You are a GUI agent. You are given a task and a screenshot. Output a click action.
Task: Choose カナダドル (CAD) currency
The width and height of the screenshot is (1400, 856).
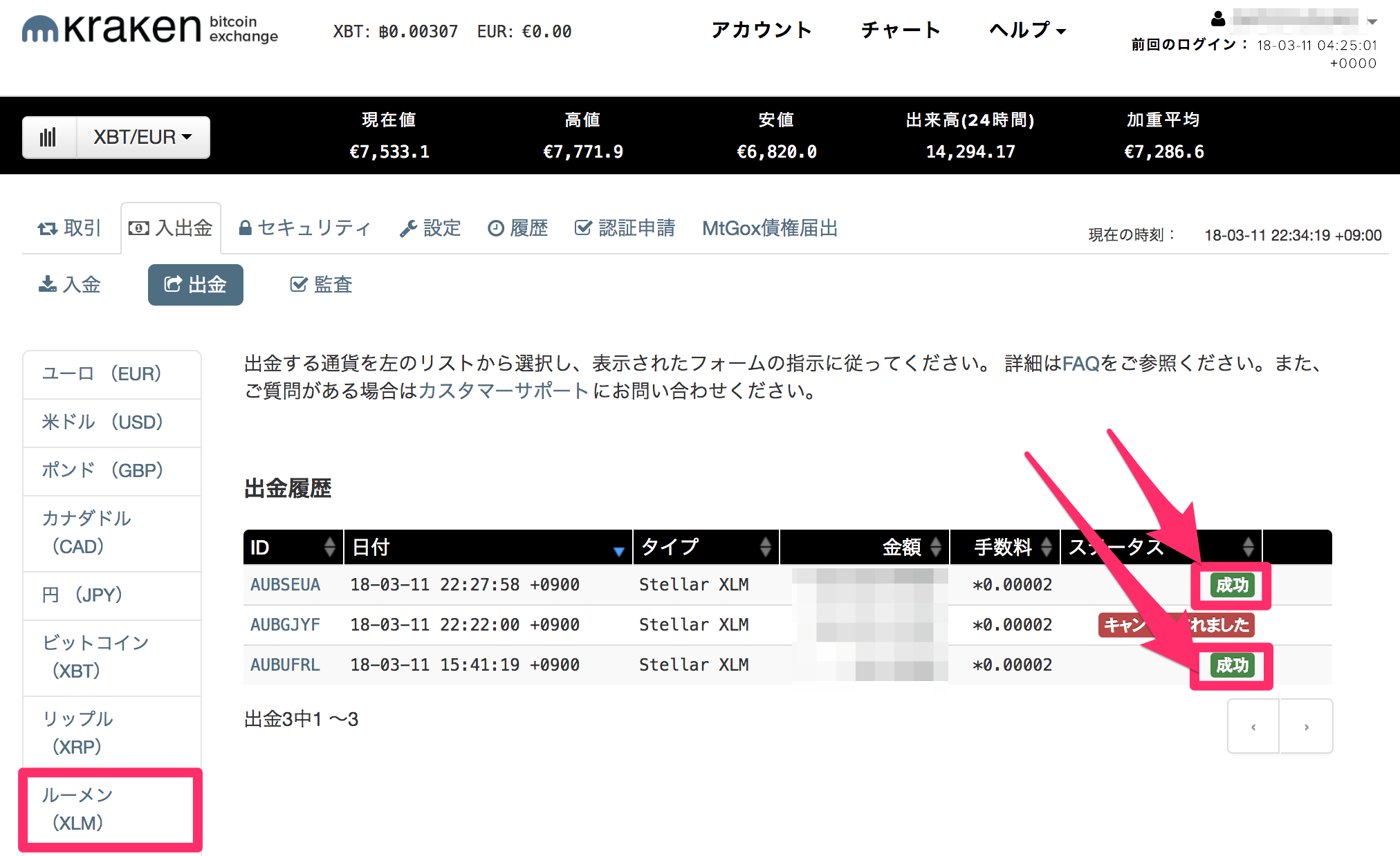click(112, 533)
